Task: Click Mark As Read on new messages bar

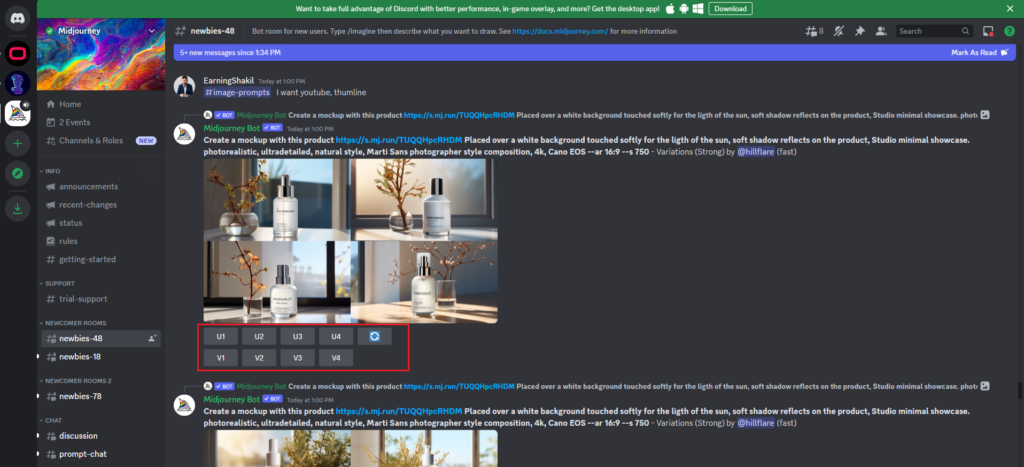Action: [979, 52]
